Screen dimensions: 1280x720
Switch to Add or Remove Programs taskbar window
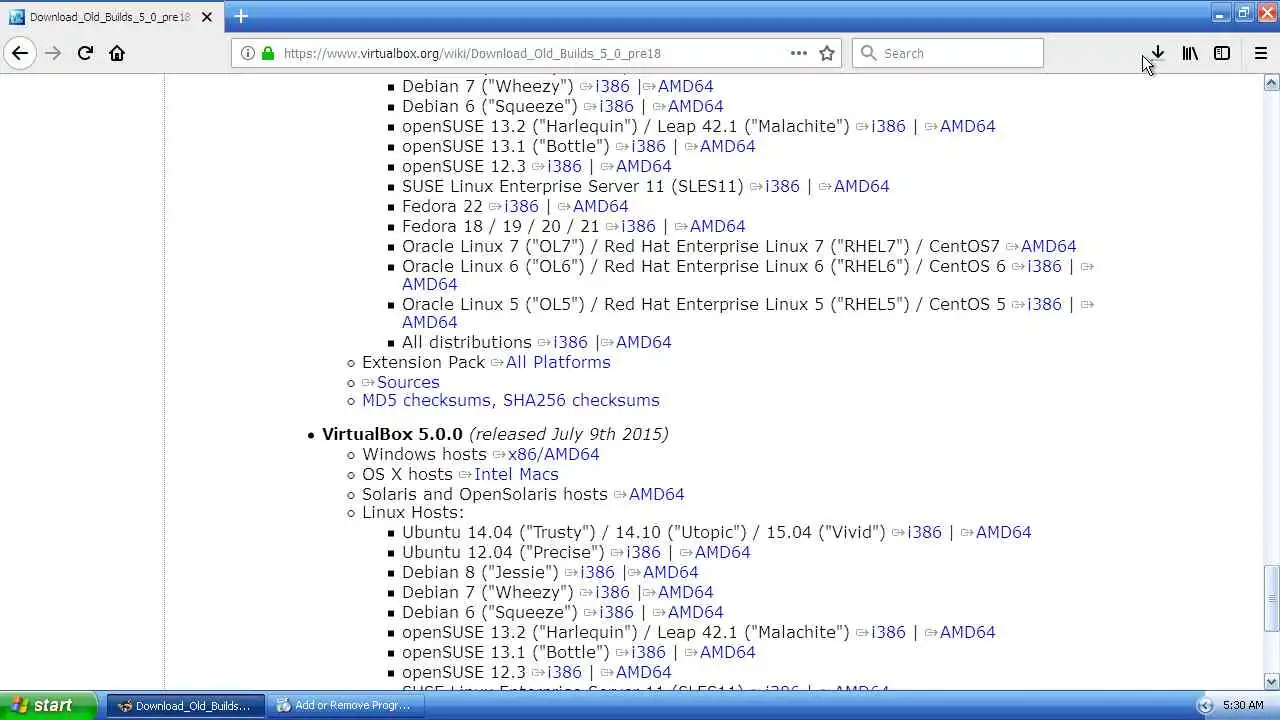pos(346,705)
